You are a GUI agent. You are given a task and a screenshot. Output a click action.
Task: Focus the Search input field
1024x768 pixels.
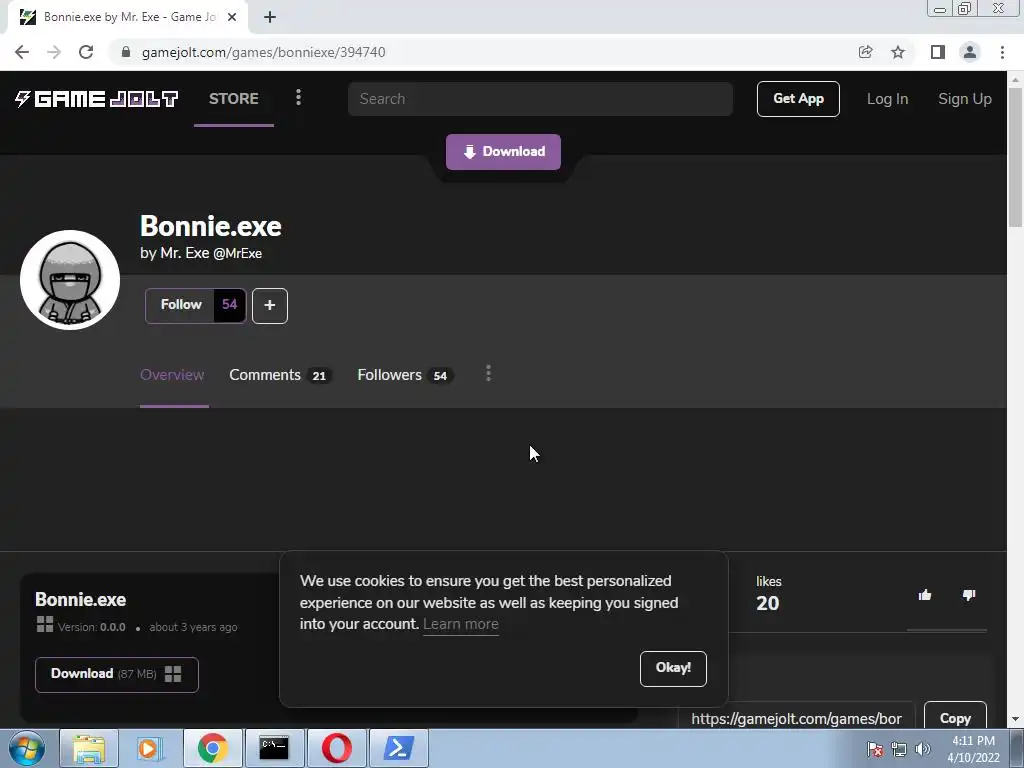click(x=540, y=99)
